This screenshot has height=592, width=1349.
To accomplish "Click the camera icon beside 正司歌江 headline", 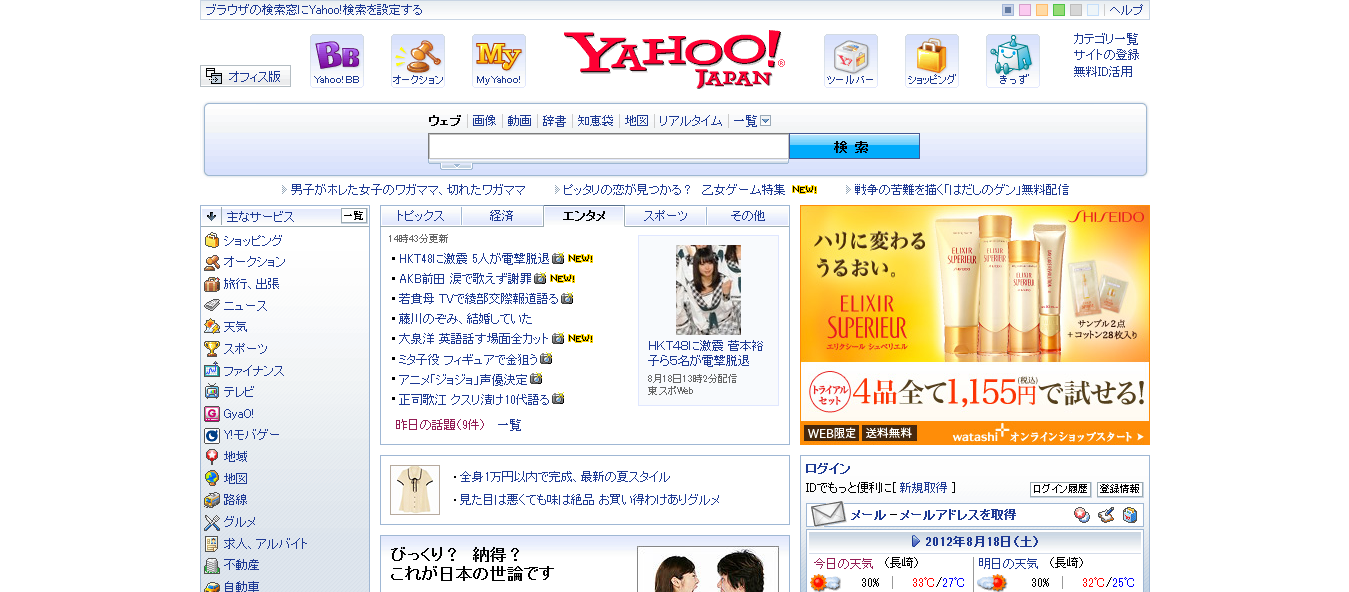I will point(558,399).
